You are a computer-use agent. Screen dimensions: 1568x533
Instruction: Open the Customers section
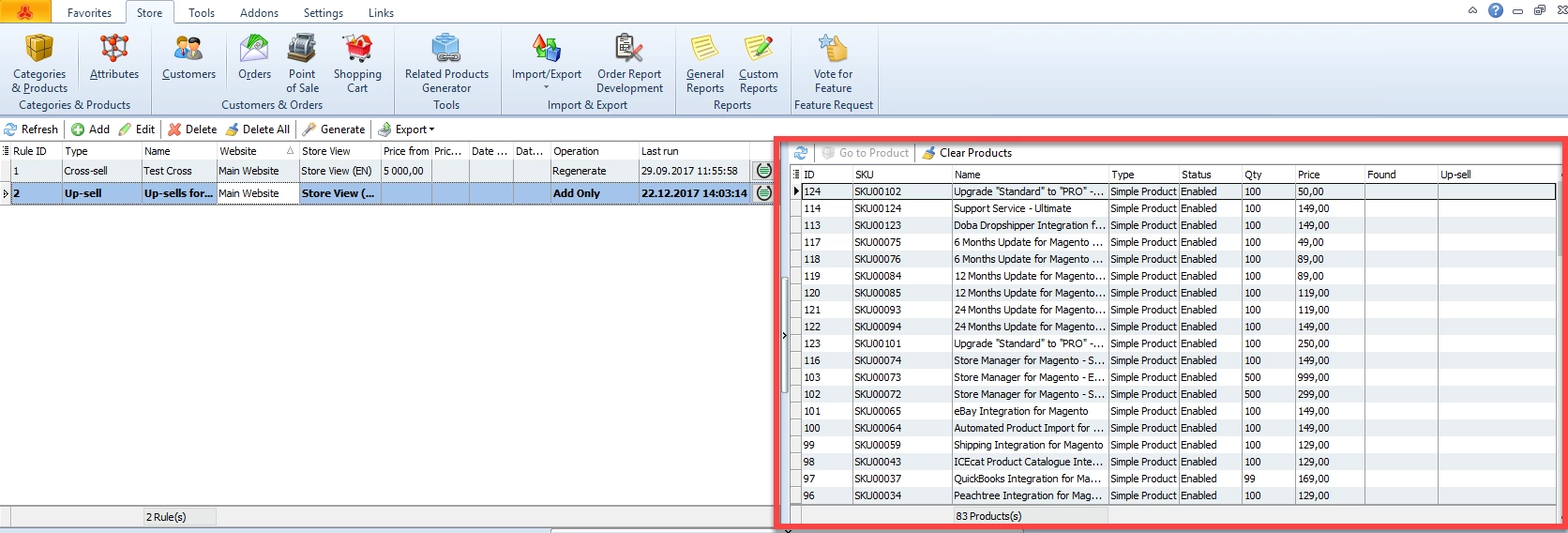pos(188,56)
